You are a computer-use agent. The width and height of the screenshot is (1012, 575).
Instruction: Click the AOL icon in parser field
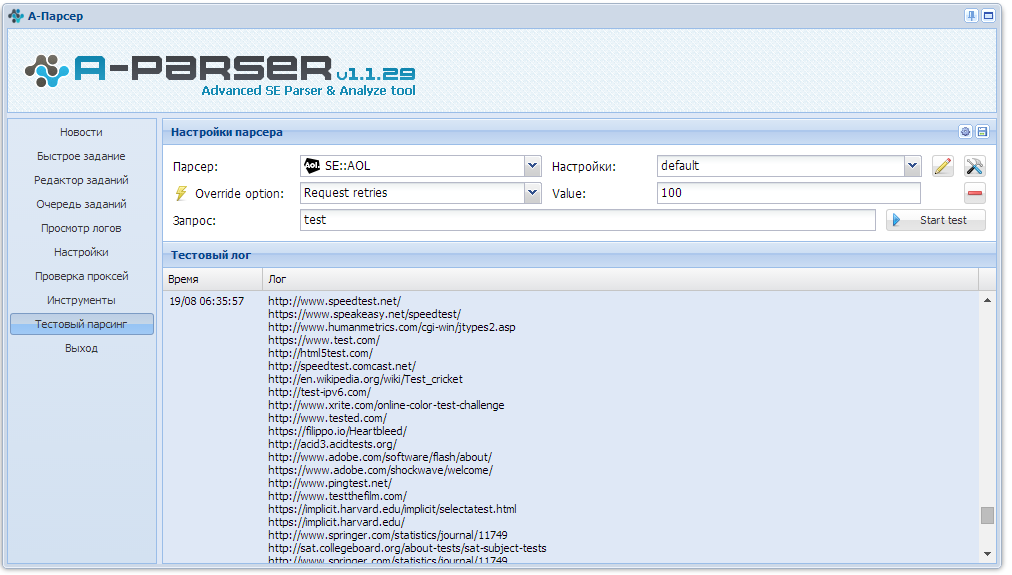click(312, 166)
